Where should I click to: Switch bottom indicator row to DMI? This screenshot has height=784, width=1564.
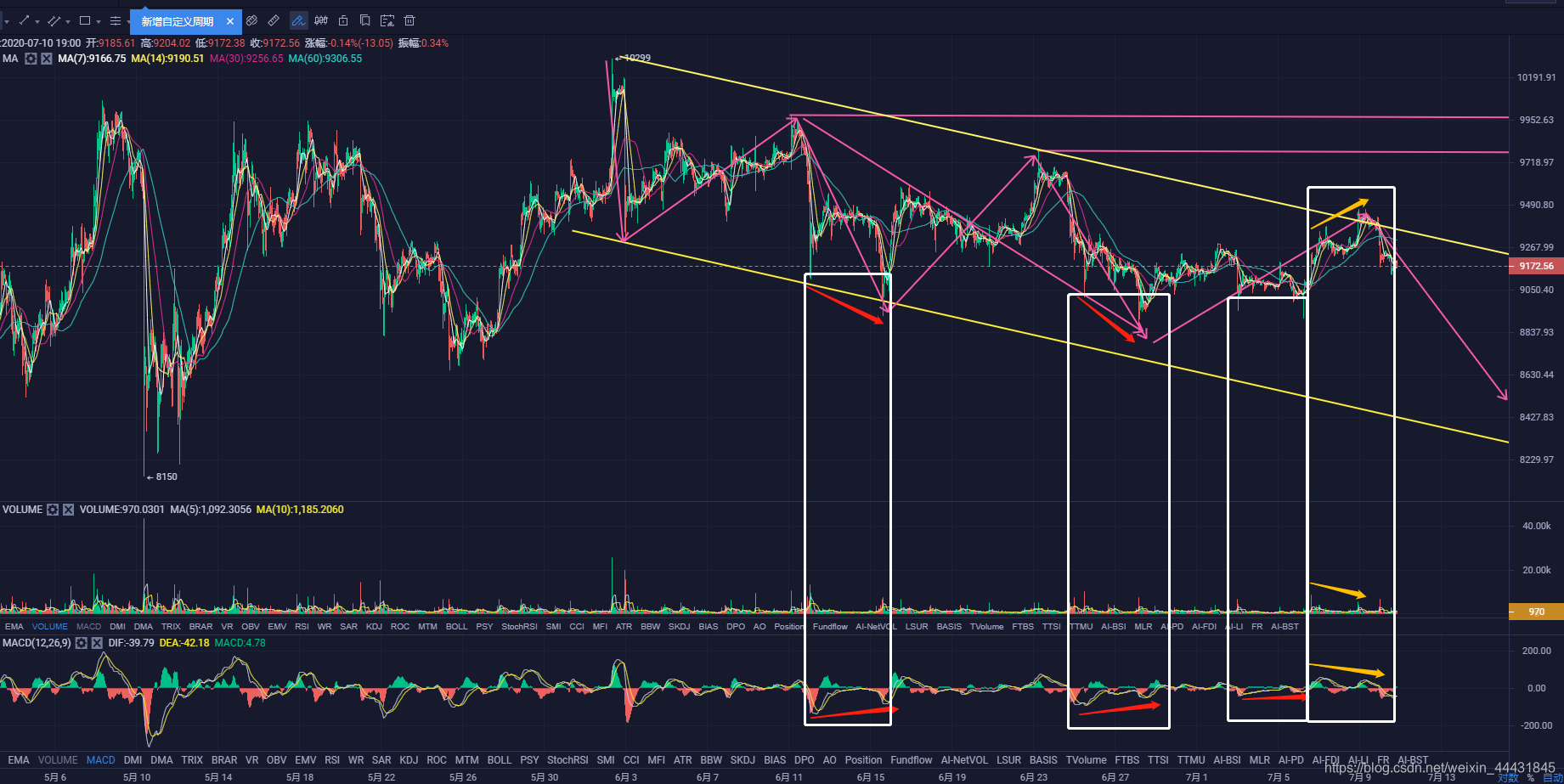tap(133, 760)
